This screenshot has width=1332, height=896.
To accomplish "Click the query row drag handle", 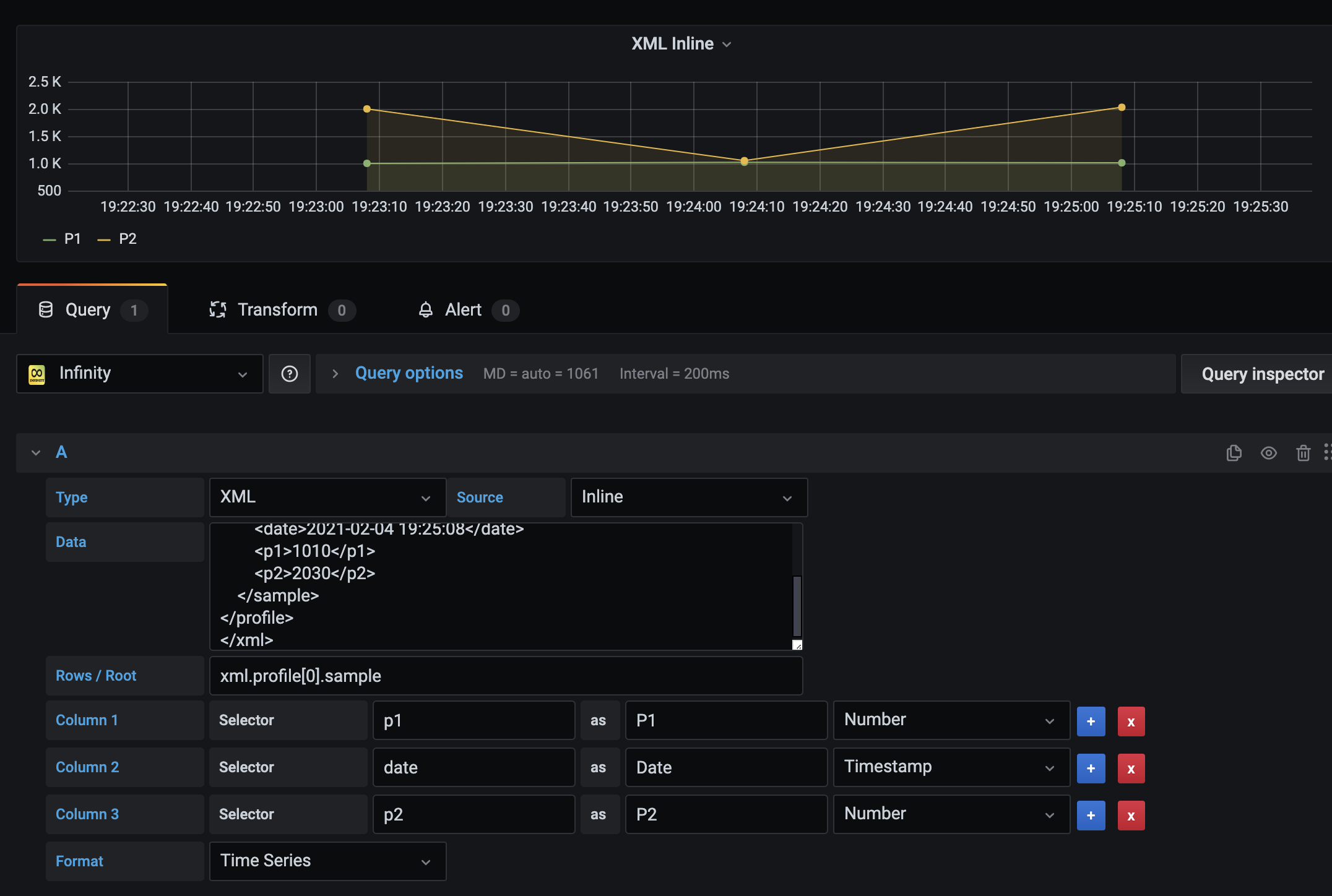I will click(x=1326, y=452).
